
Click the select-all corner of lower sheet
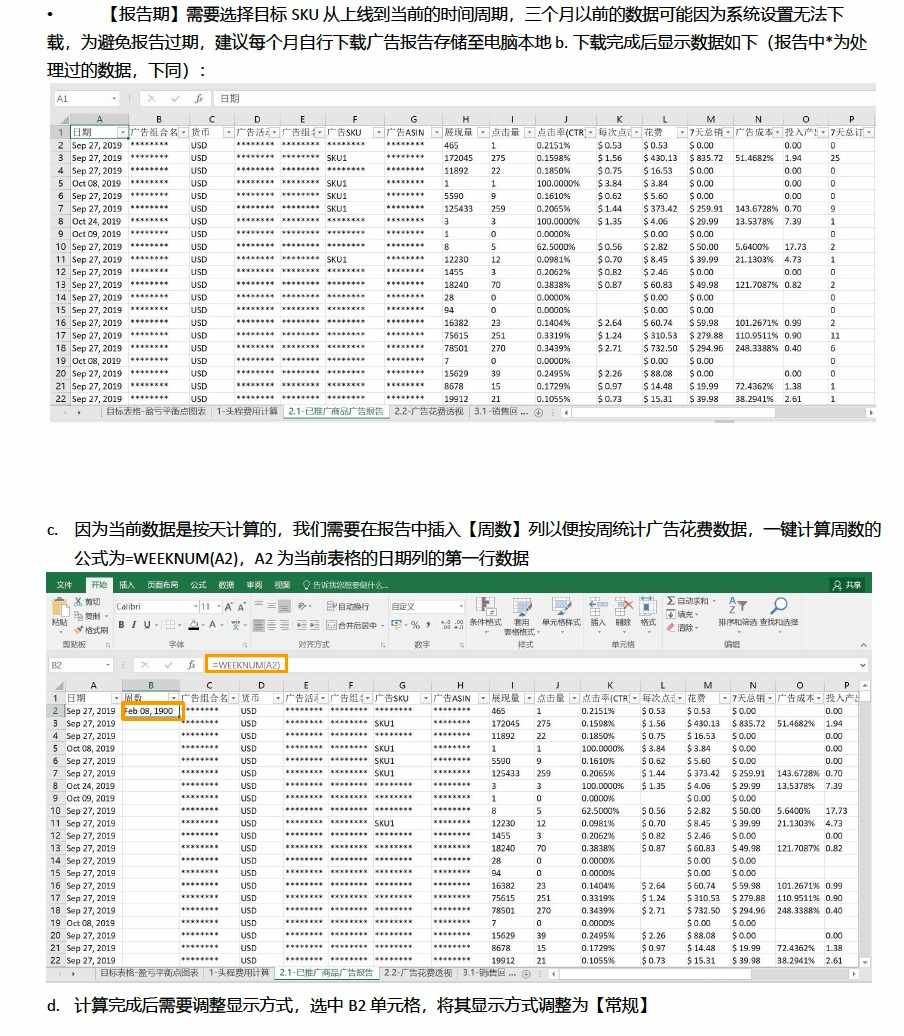(x=59, y=686)
